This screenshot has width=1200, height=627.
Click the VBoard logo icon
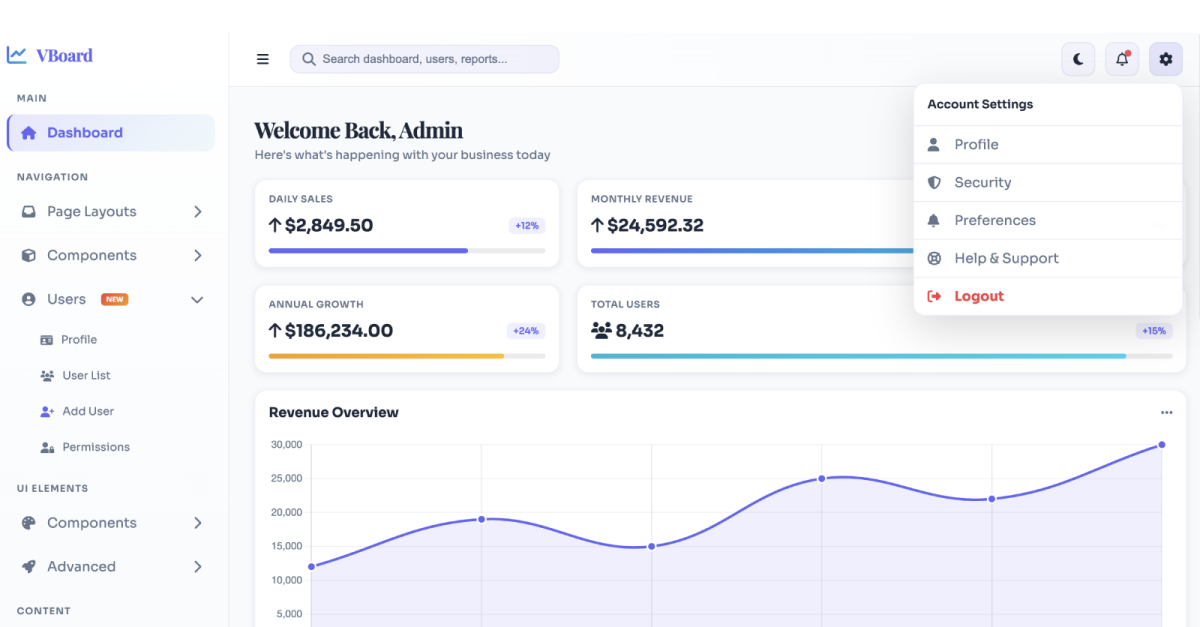coord(17,55)
